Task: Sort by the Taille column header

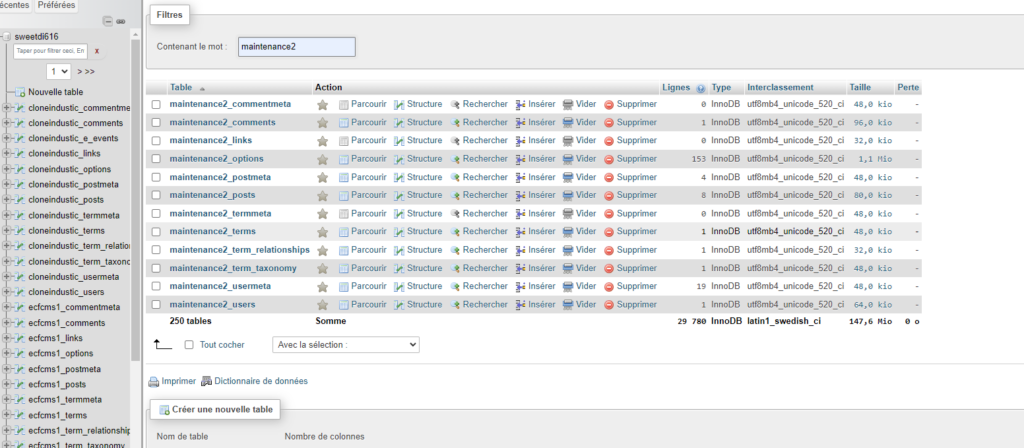Action: pos(860,88)
